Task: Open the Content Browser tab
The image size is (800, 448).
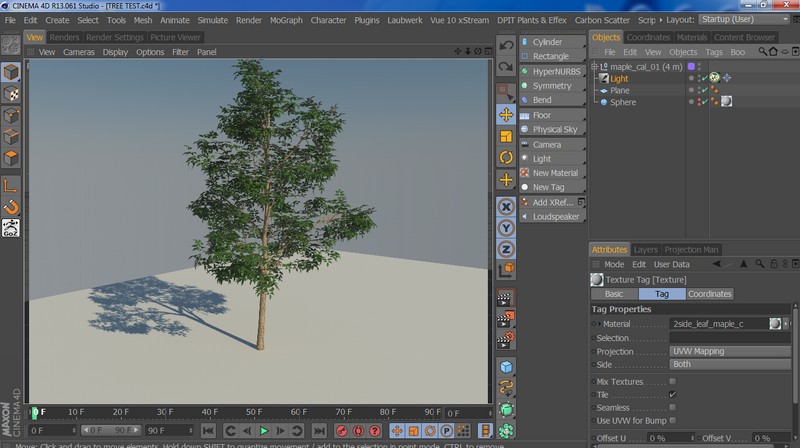Action: [x=744, y=37]
